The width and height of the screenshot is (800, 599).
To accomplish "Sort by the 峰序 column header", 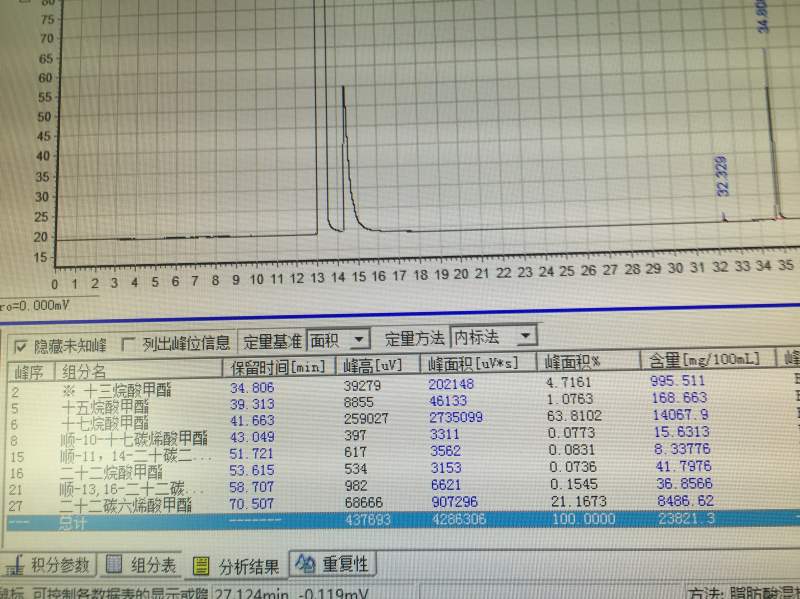I will tap(30, 372).
